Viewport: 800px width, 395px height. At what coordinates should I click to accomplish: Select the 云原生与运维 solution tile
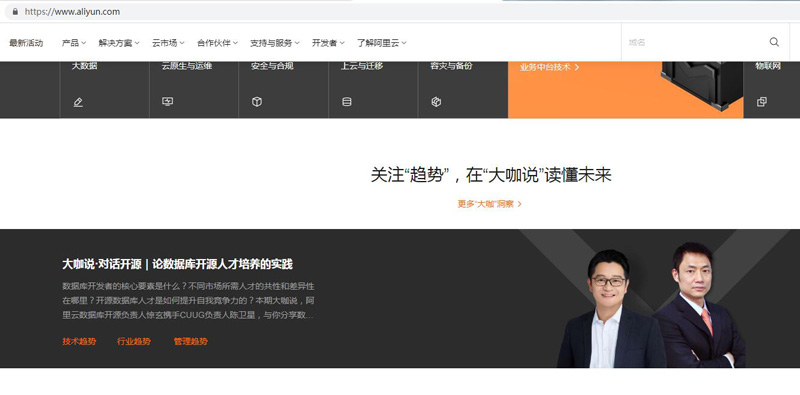(194, 90)
